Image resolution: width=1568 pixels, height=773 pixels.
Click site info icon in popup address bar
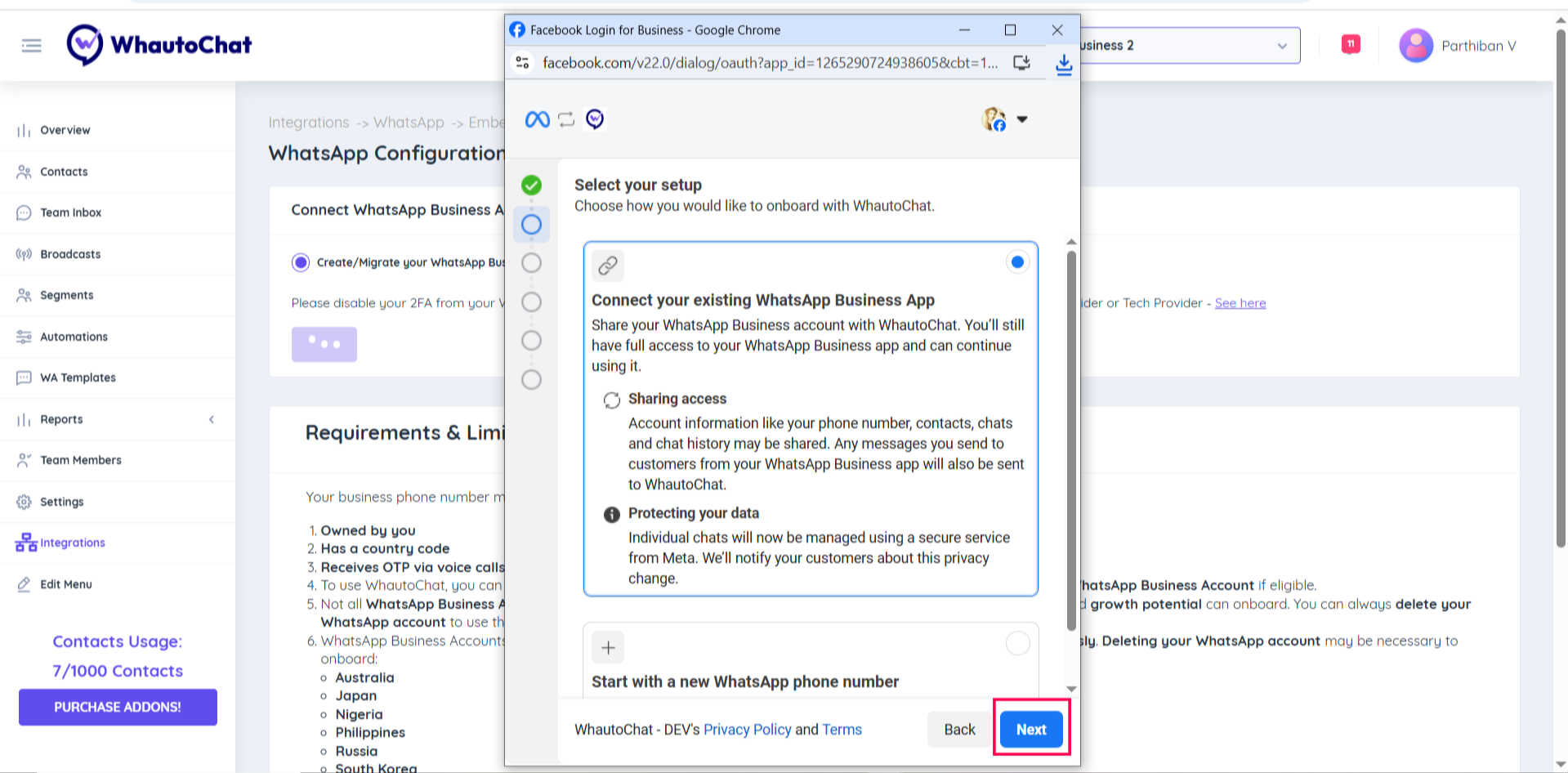[x=523, y=63]
